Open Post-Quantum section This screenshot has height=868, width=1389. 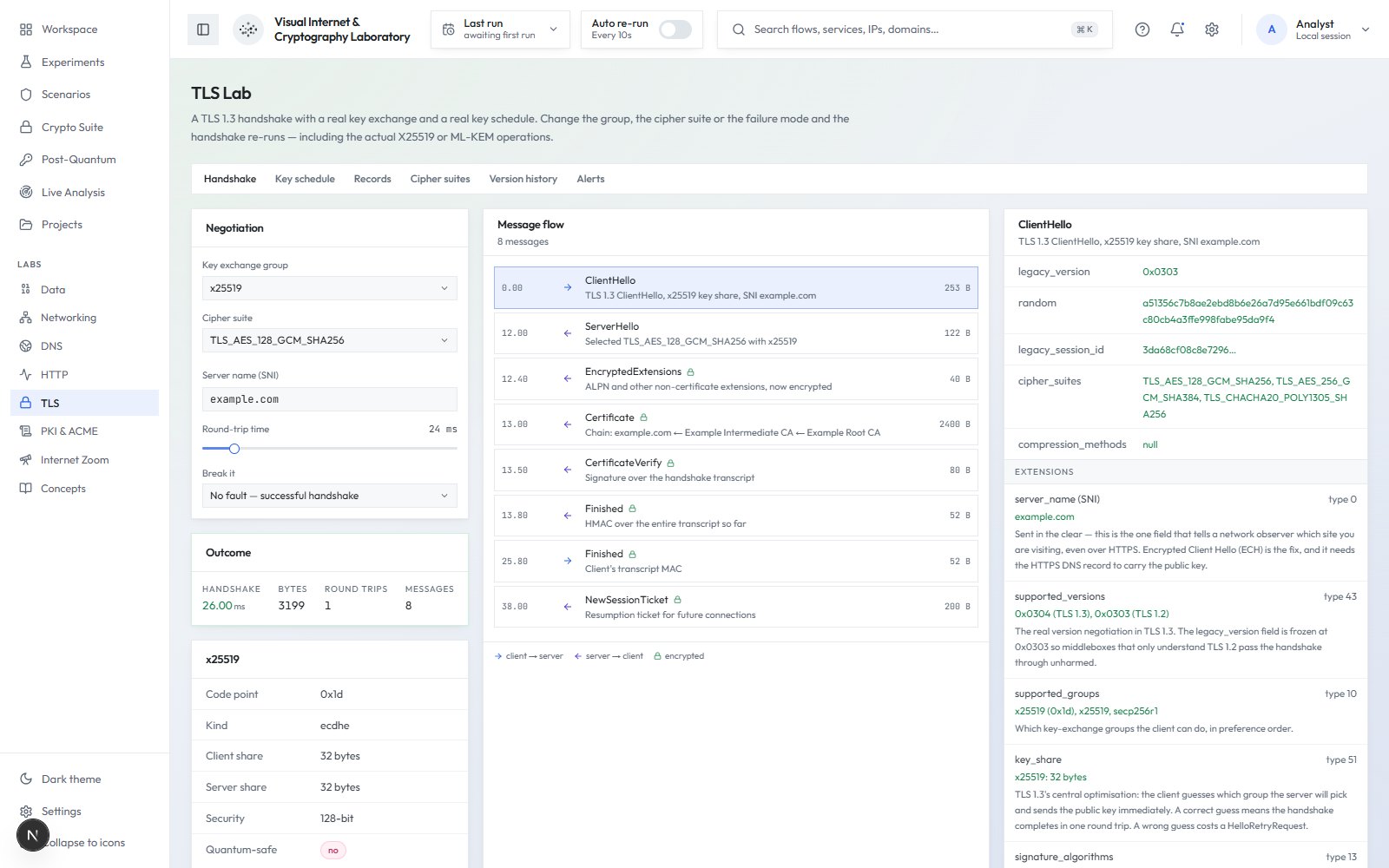[x=84, y=160]
